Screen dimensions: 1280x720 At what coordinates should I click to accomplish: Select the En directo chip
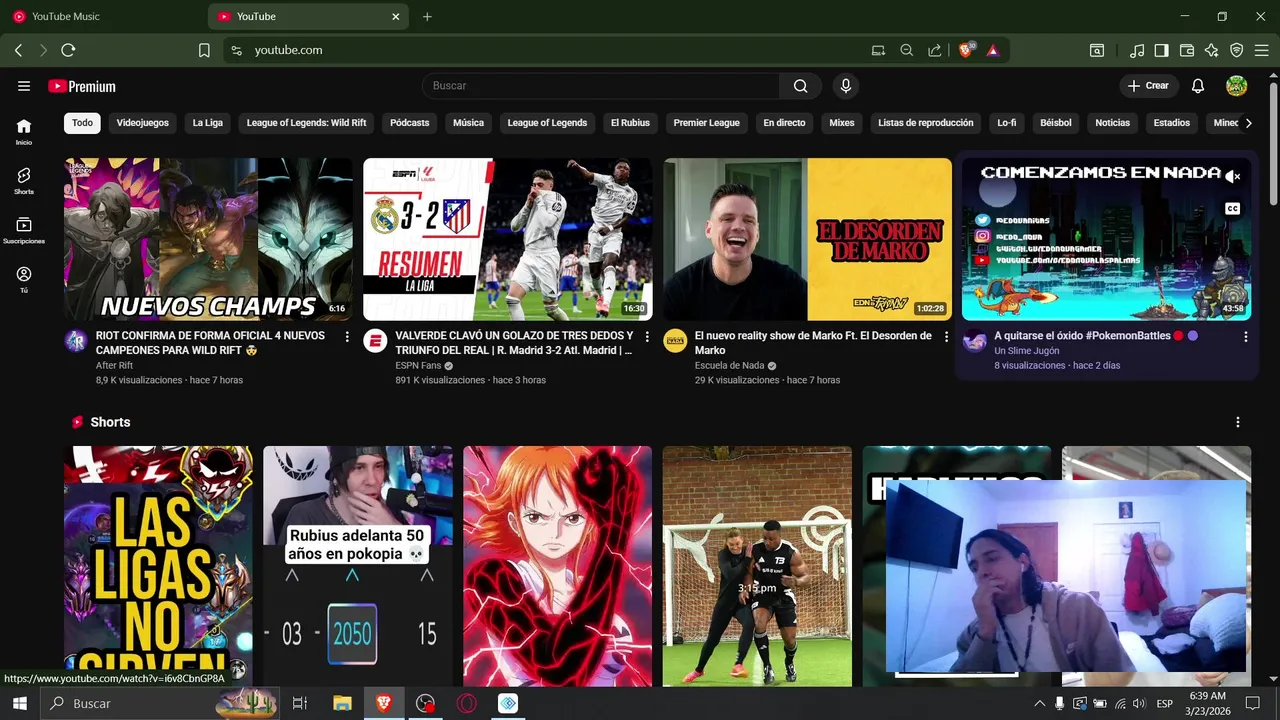[x=784, y=123]
